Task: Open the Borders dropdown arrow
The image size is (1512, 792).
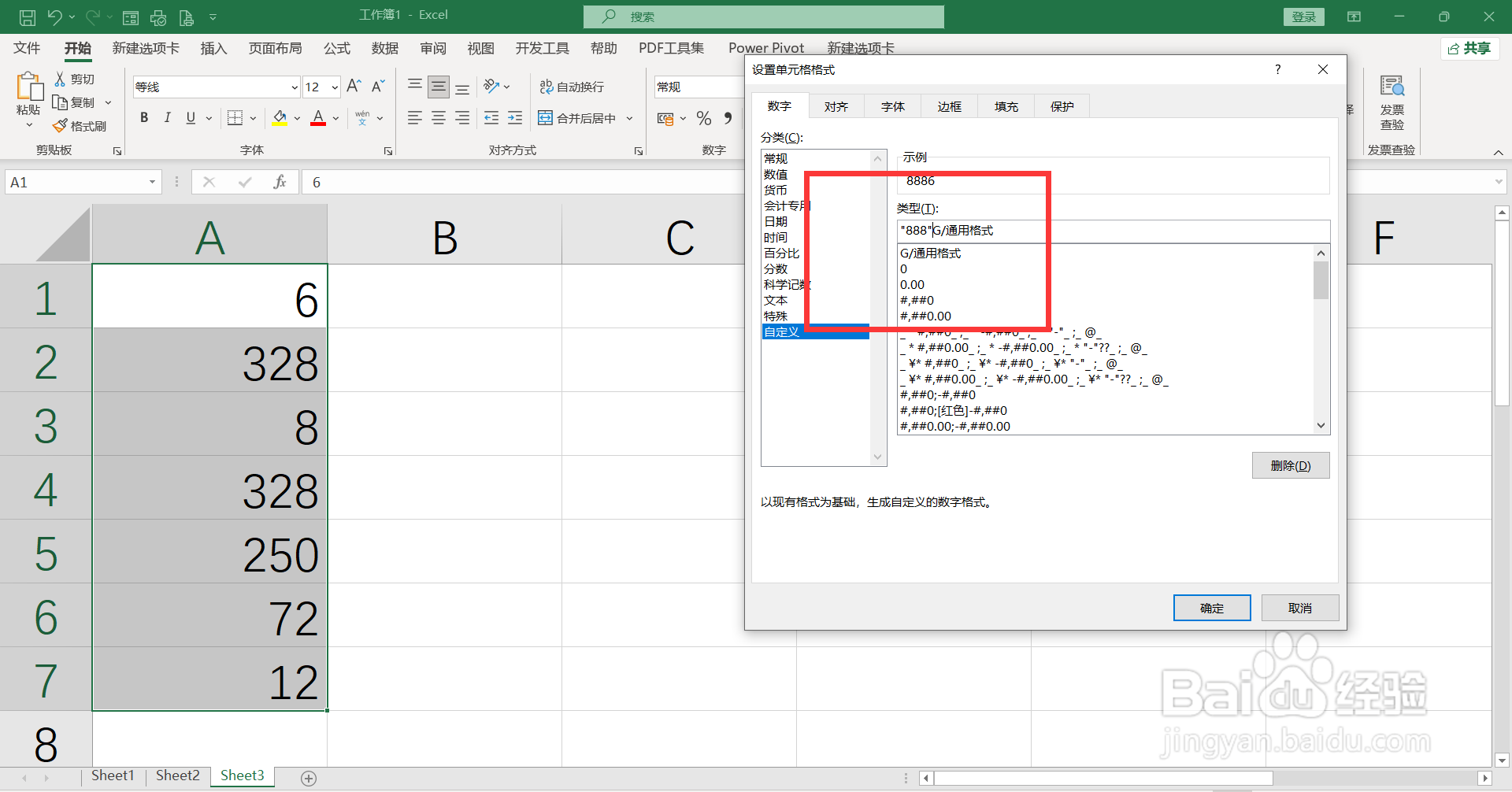Action: point(253,118)
